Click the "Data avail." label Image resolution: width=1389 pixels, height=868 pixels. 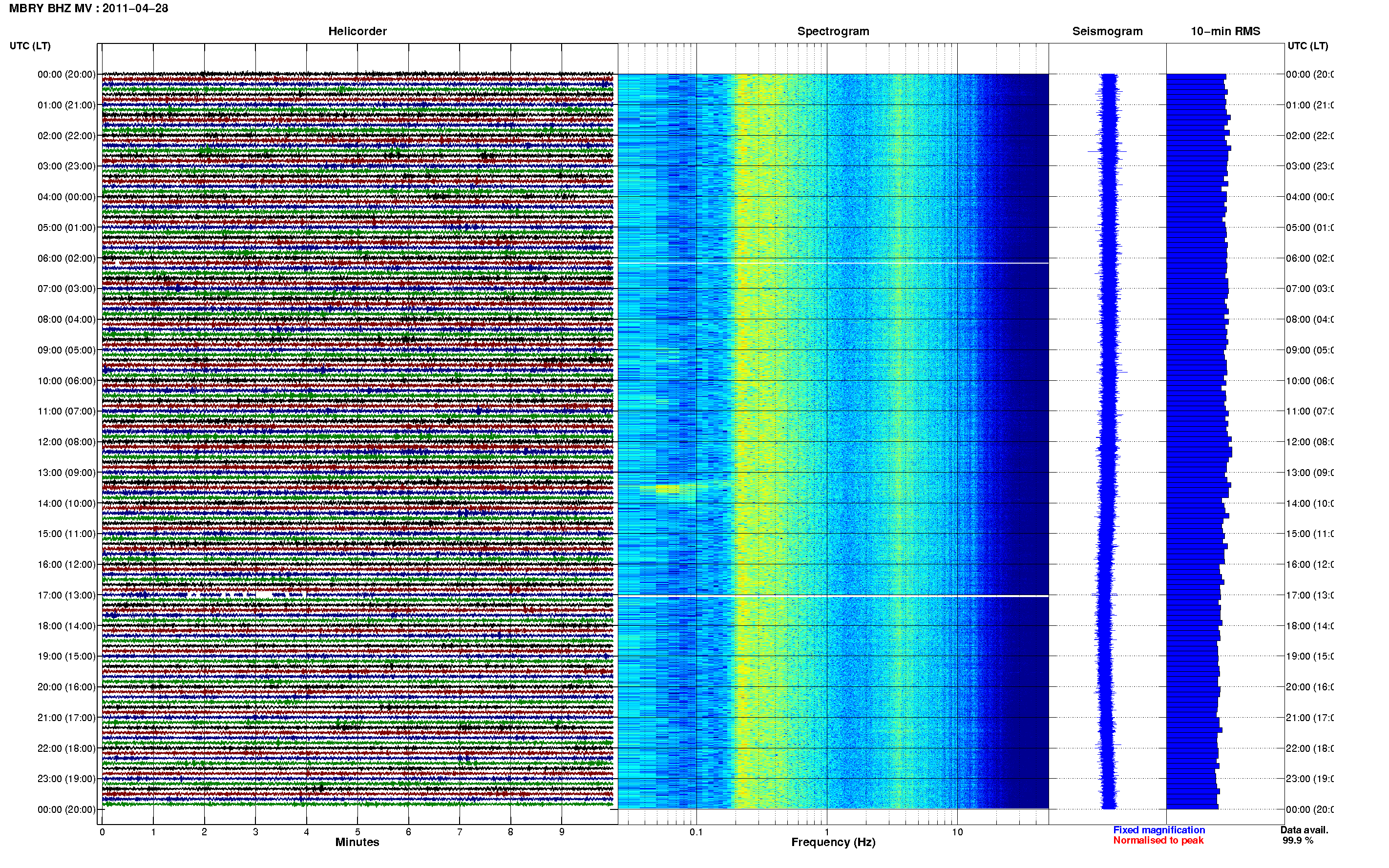pos(1304,830)
